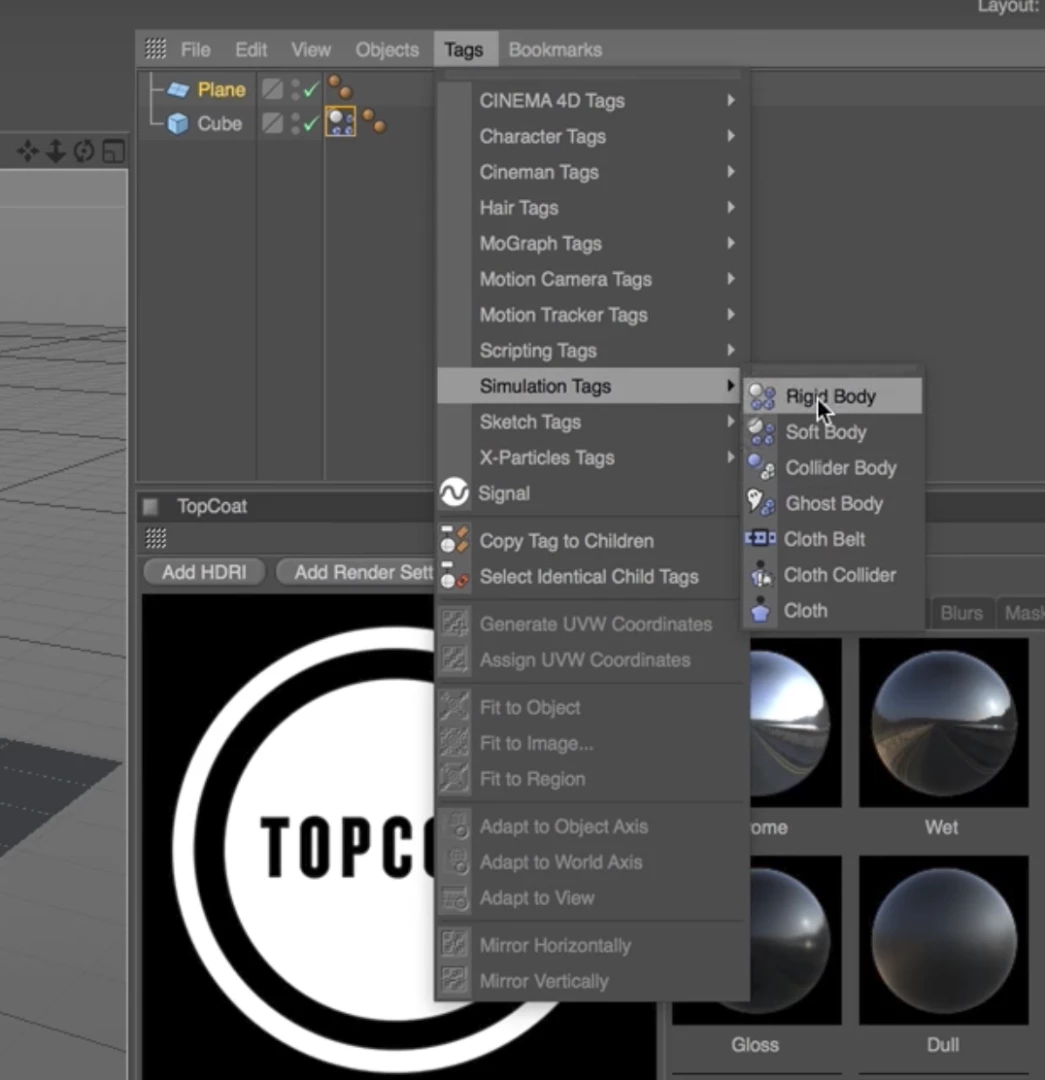The width and height of the screenshot is (1045, 1080).
Task: Toggle the viewport maximize layout icon
Action: [x=113, y=151]
